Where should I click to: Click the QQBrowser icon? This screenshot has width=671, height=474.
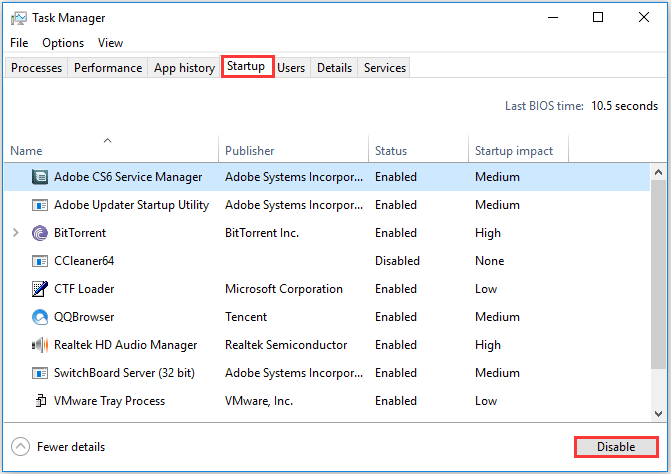point(40,317)
